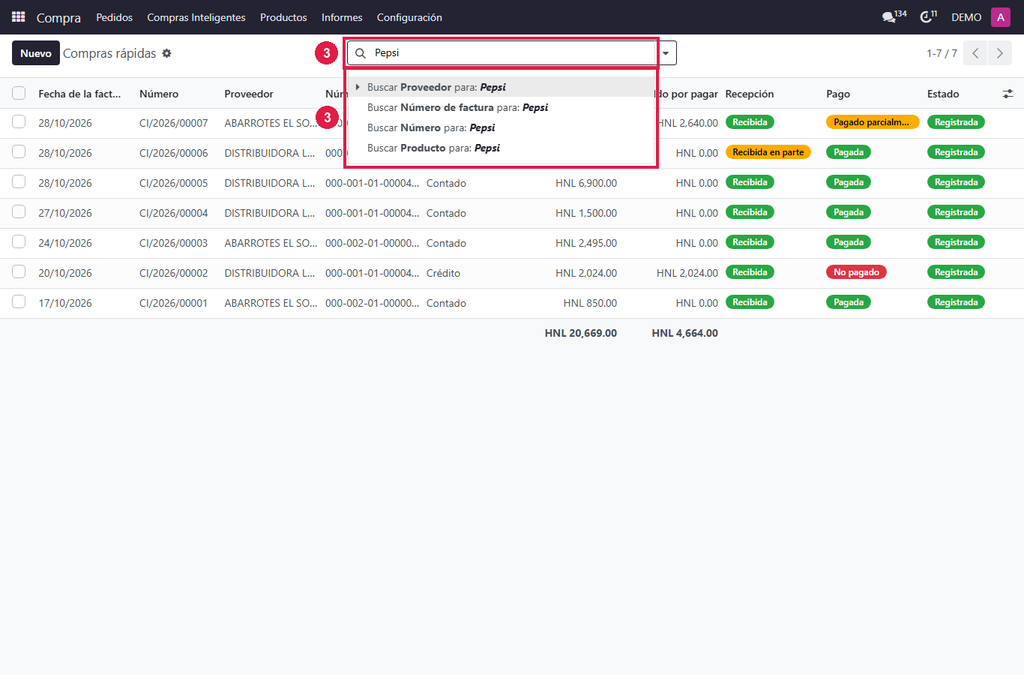
Task: Select row CI/2026/00002 checkbox
Action: 19,272
